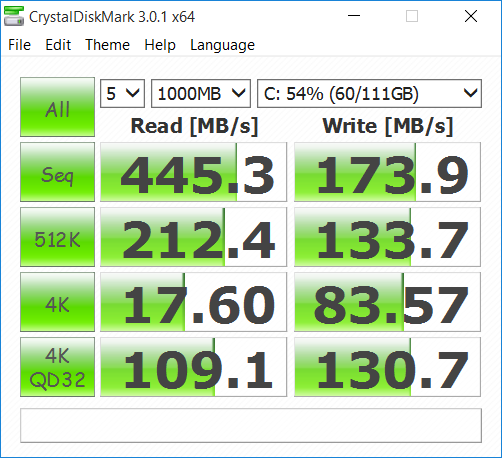
Task: Open the Help menu
Action: coord(160,45)
